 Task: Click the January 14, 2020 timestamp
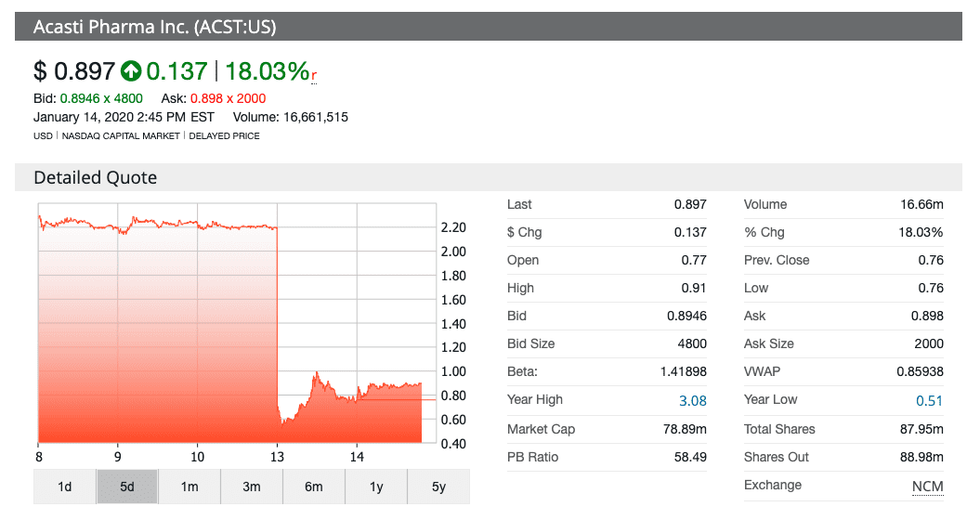click(x=124, y=117)
